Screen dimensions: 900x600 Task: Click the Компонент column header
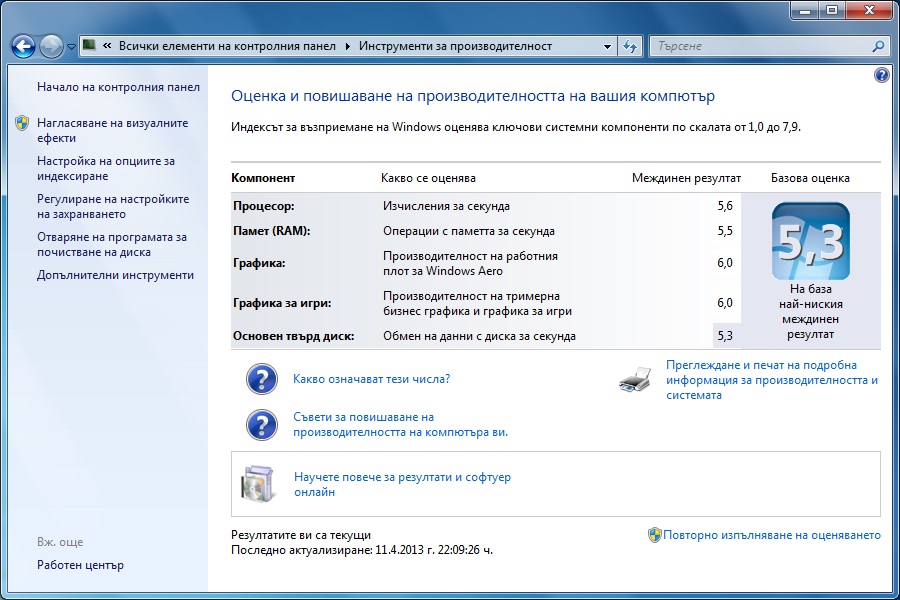point(263,179)
